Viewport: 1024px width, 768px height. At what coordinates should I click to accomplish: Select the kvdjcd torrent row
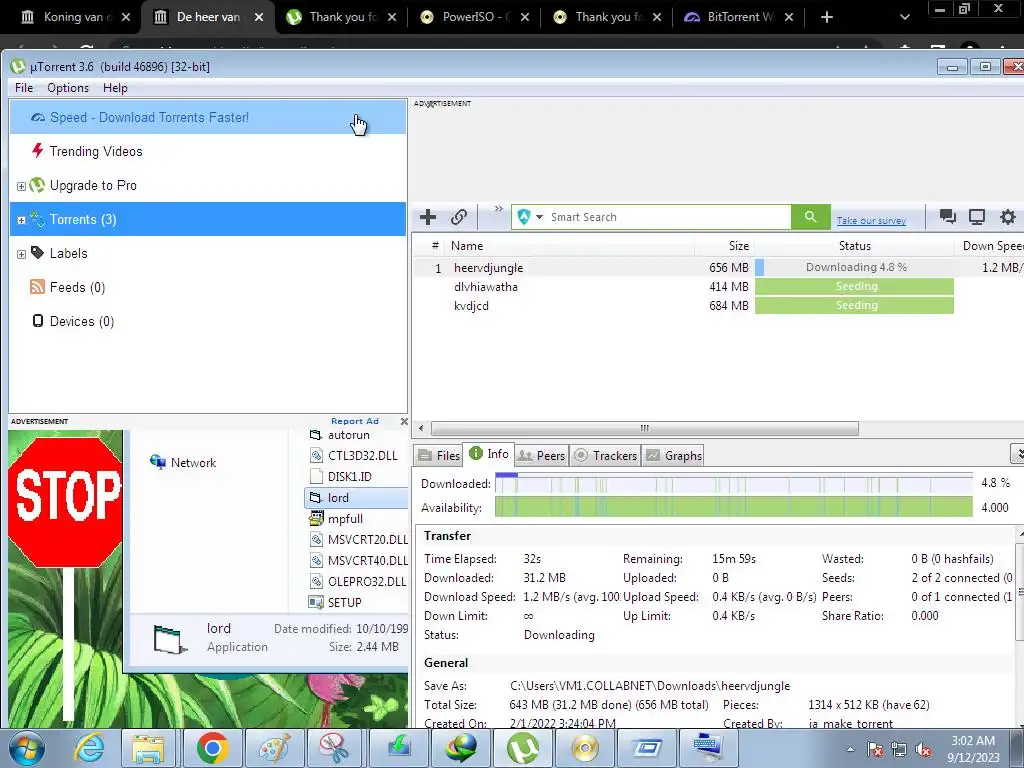[718, 305]
